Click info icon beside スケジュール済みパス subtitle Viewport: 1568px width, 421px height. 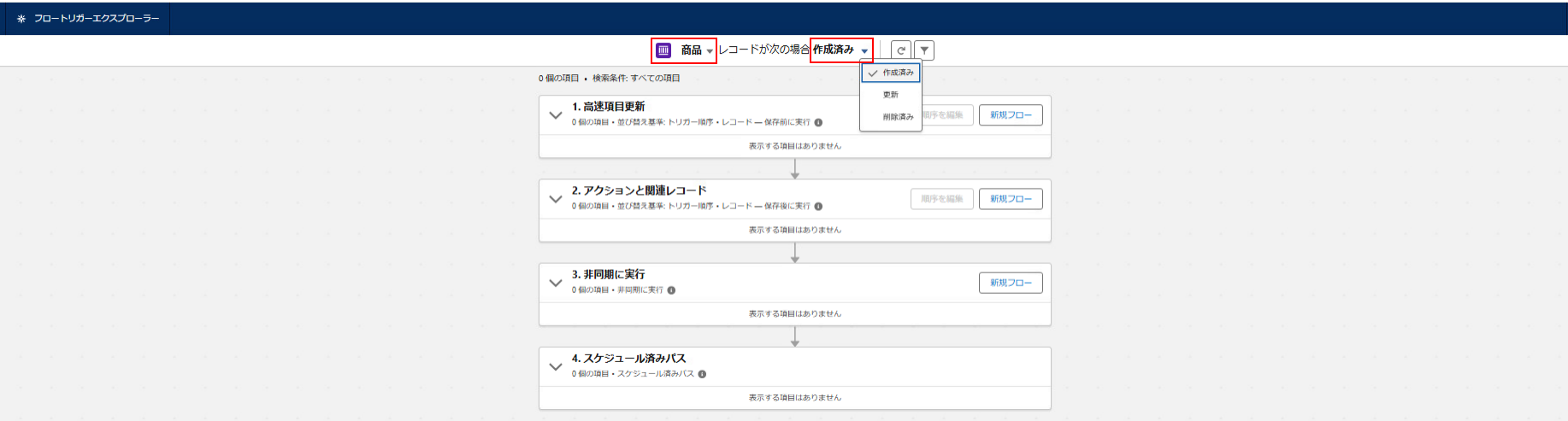coord(702,374)
